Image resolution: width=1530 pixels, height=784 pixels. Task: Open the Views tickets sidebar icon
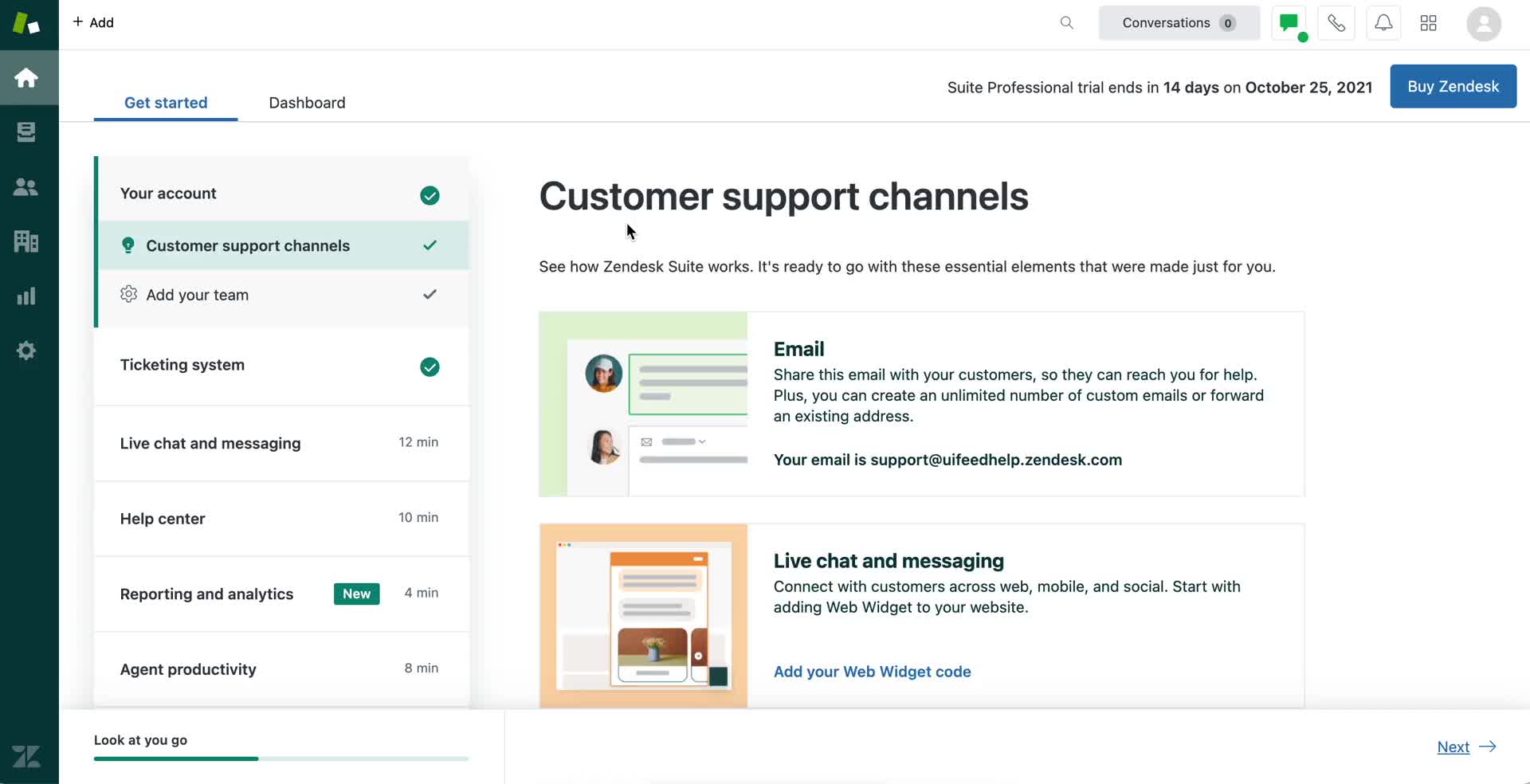[26, 132]
